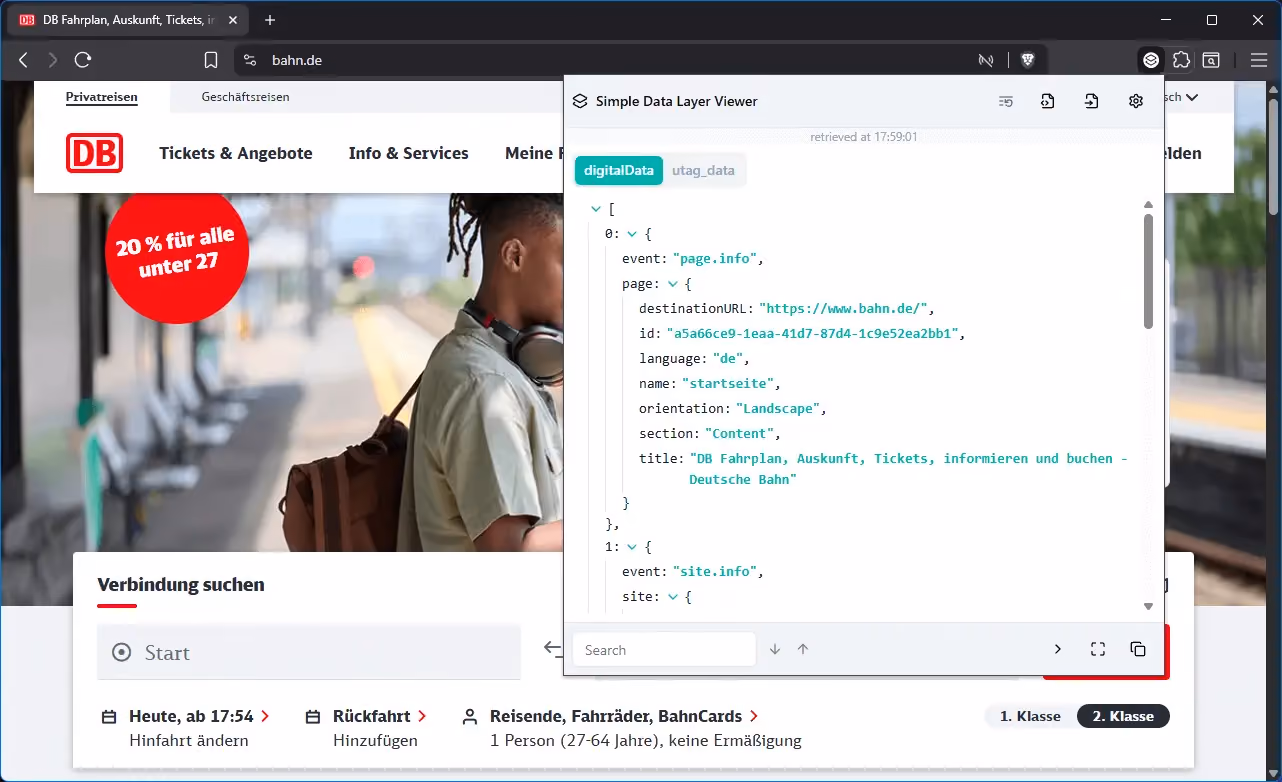
Task: Select the Privatreisen tab
Action: (102, 97)
